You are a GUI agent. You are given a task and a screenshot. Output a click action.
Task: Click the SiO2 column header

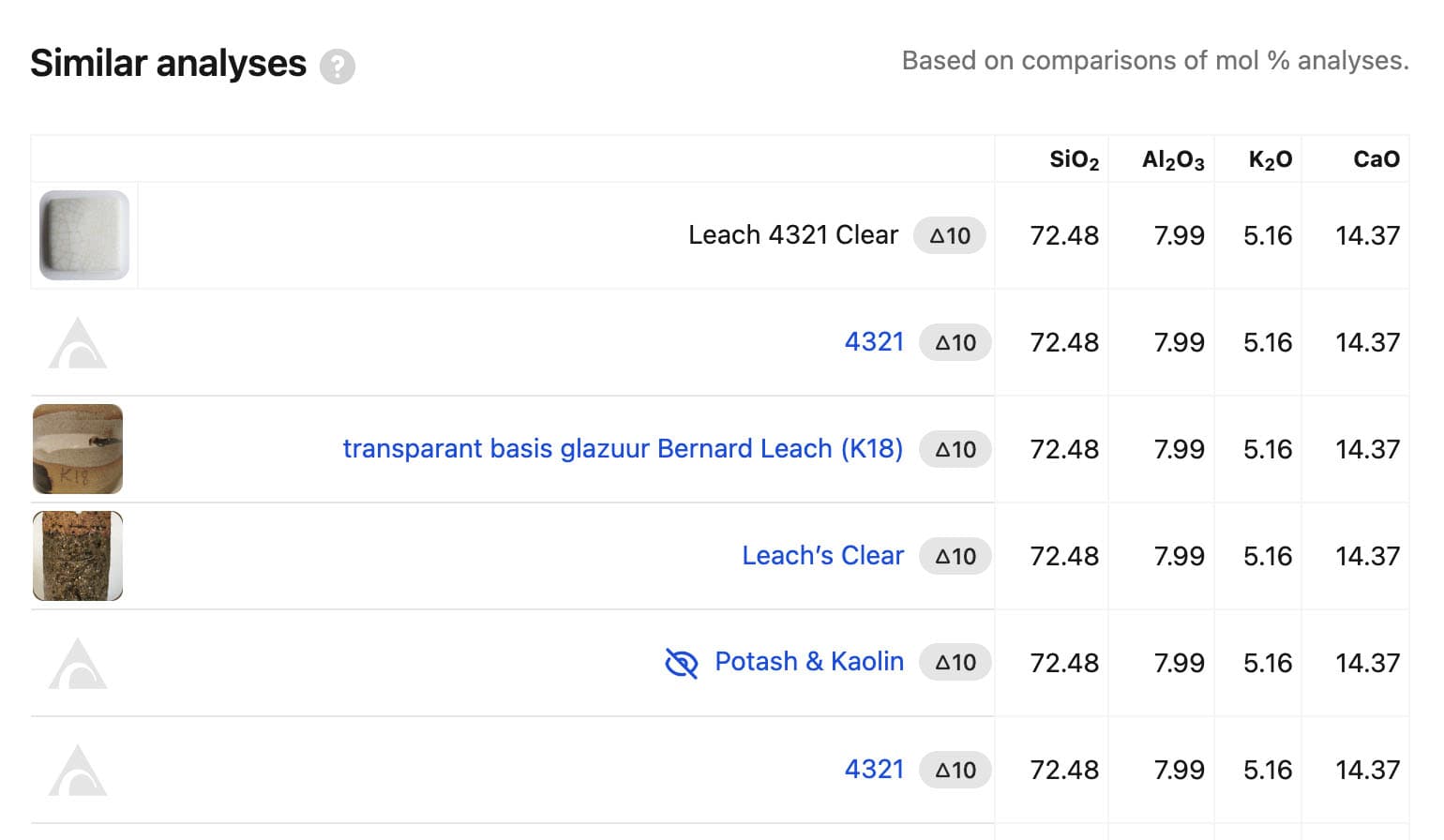[1074, 159]
